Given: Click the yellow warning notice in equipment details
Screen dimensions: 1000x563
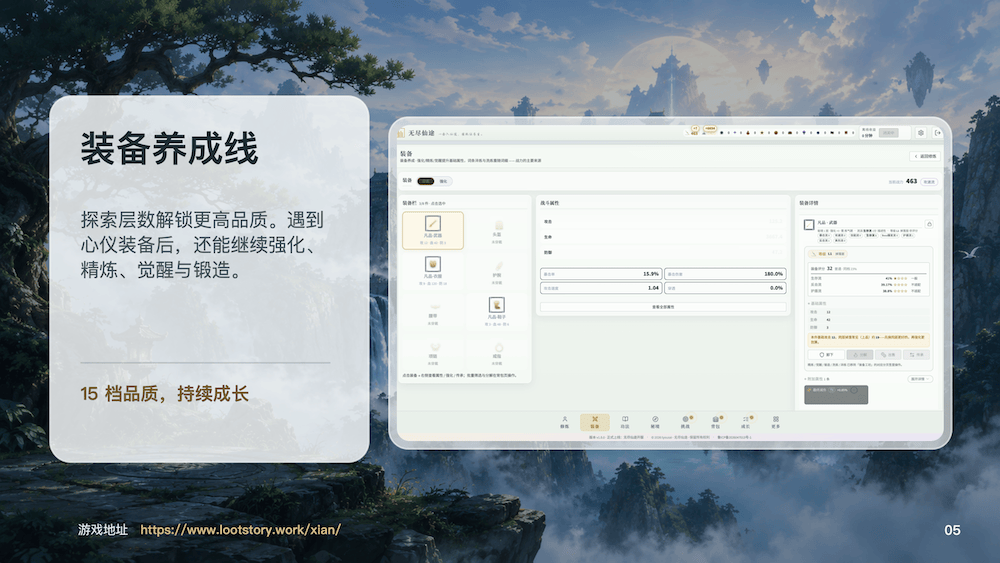Looking at the screenshot, I should point(869,339).
